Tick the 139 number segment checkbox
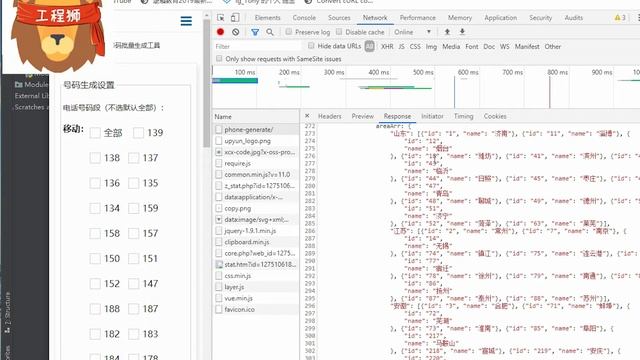Image resolution: width=640 pixels, height=360 pixels. point(138,133)
